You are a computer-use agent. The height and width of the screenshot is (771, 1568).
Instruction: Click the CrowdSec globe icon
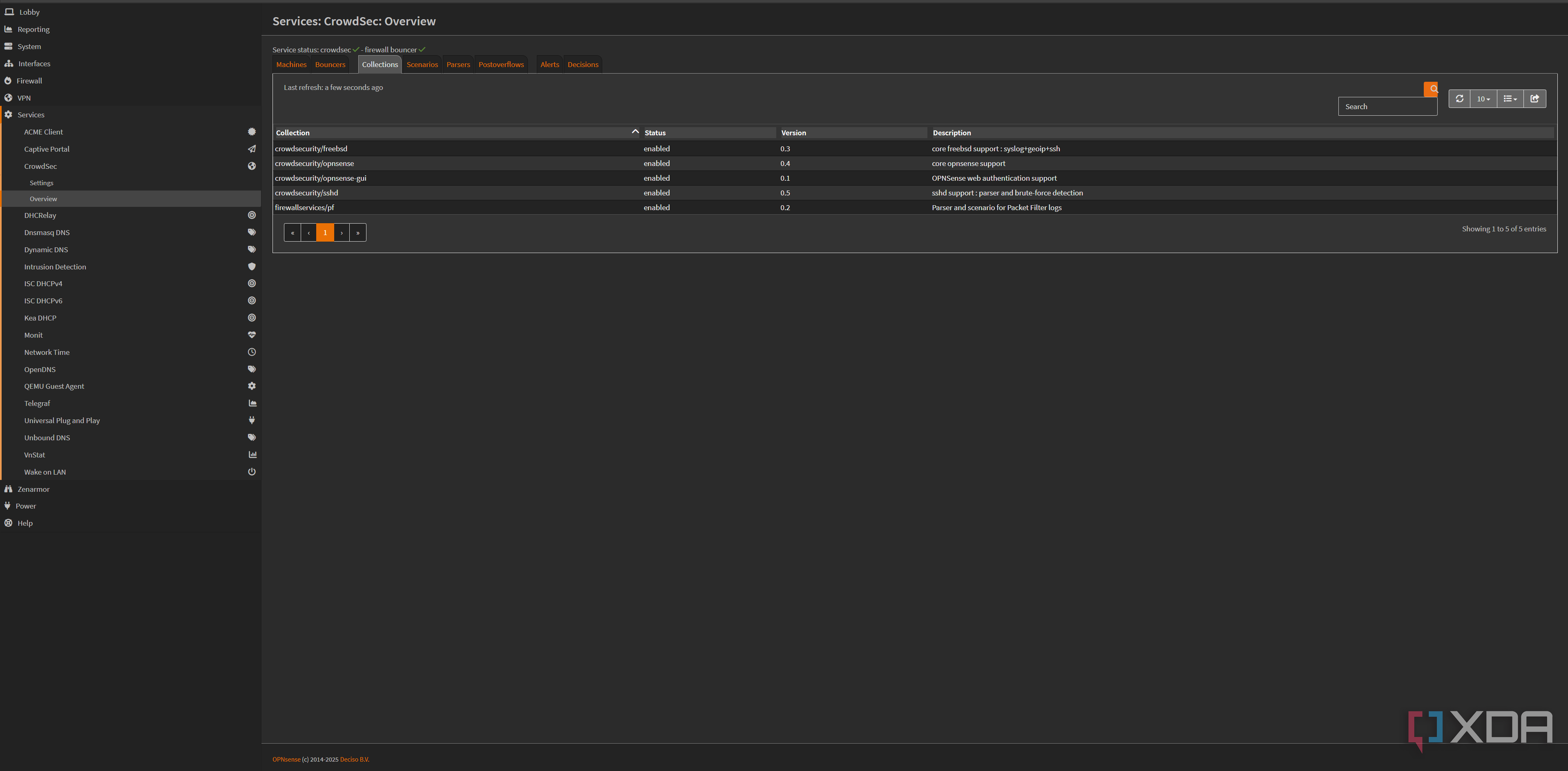pos(251,166)
